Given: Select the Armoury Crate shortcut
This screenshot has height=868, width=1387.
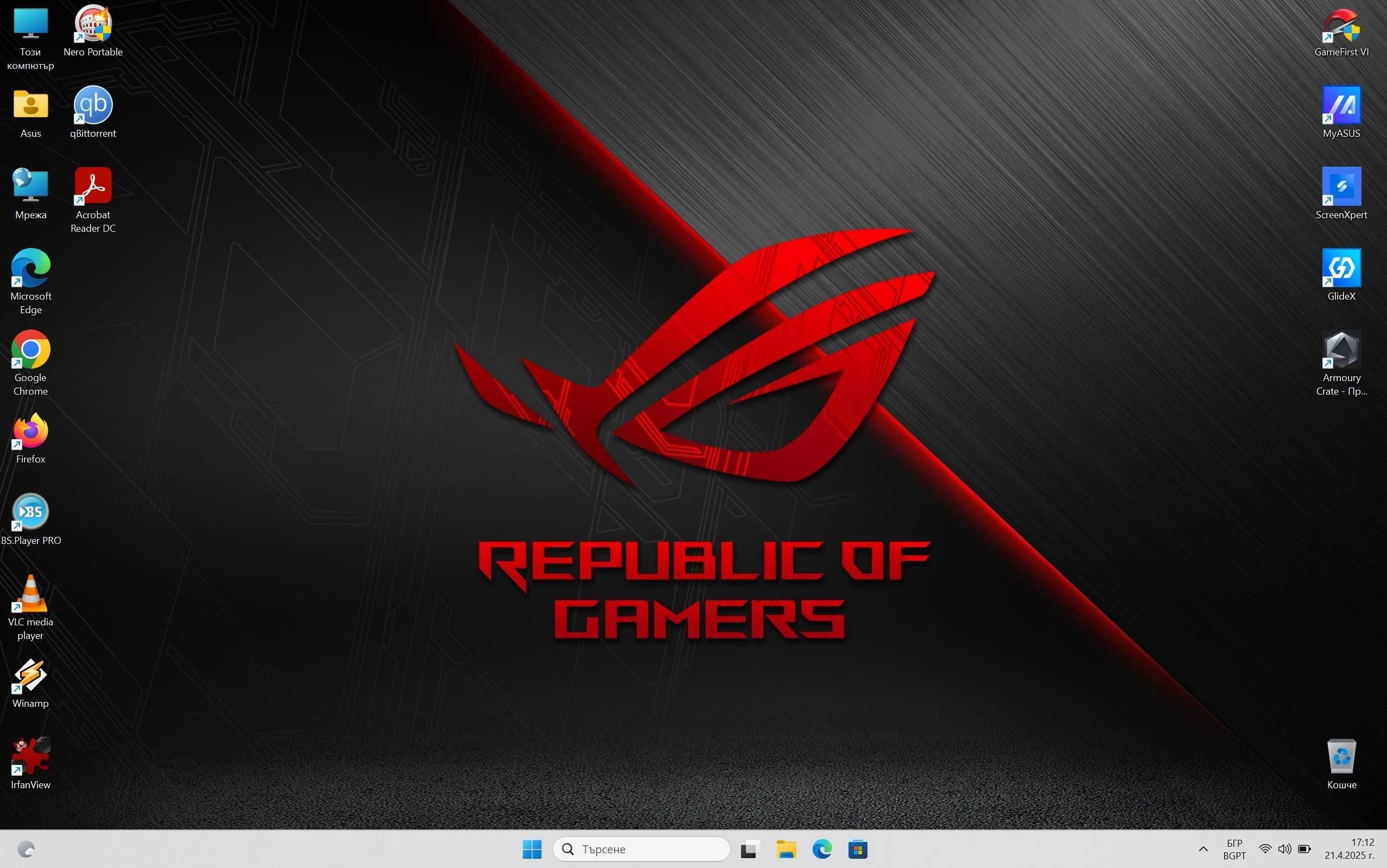Looking at the screenshot, I should tap(1341, 364).
